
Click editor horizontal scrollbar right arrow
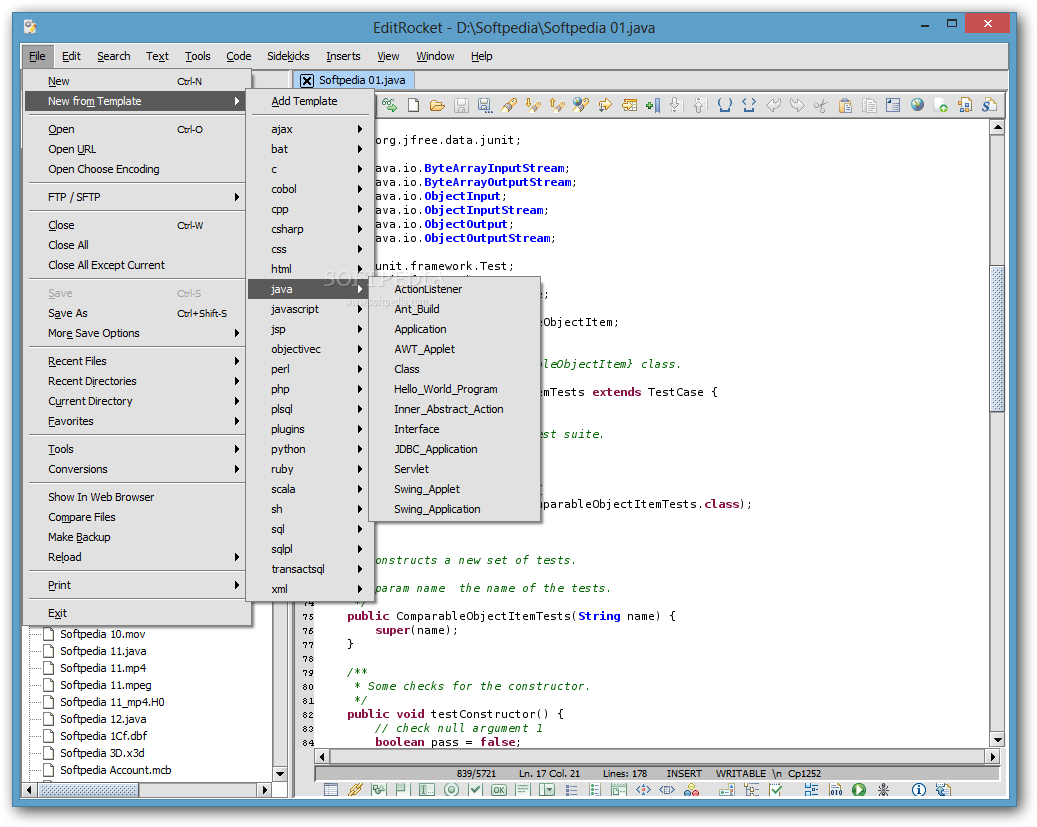[992, 756]
